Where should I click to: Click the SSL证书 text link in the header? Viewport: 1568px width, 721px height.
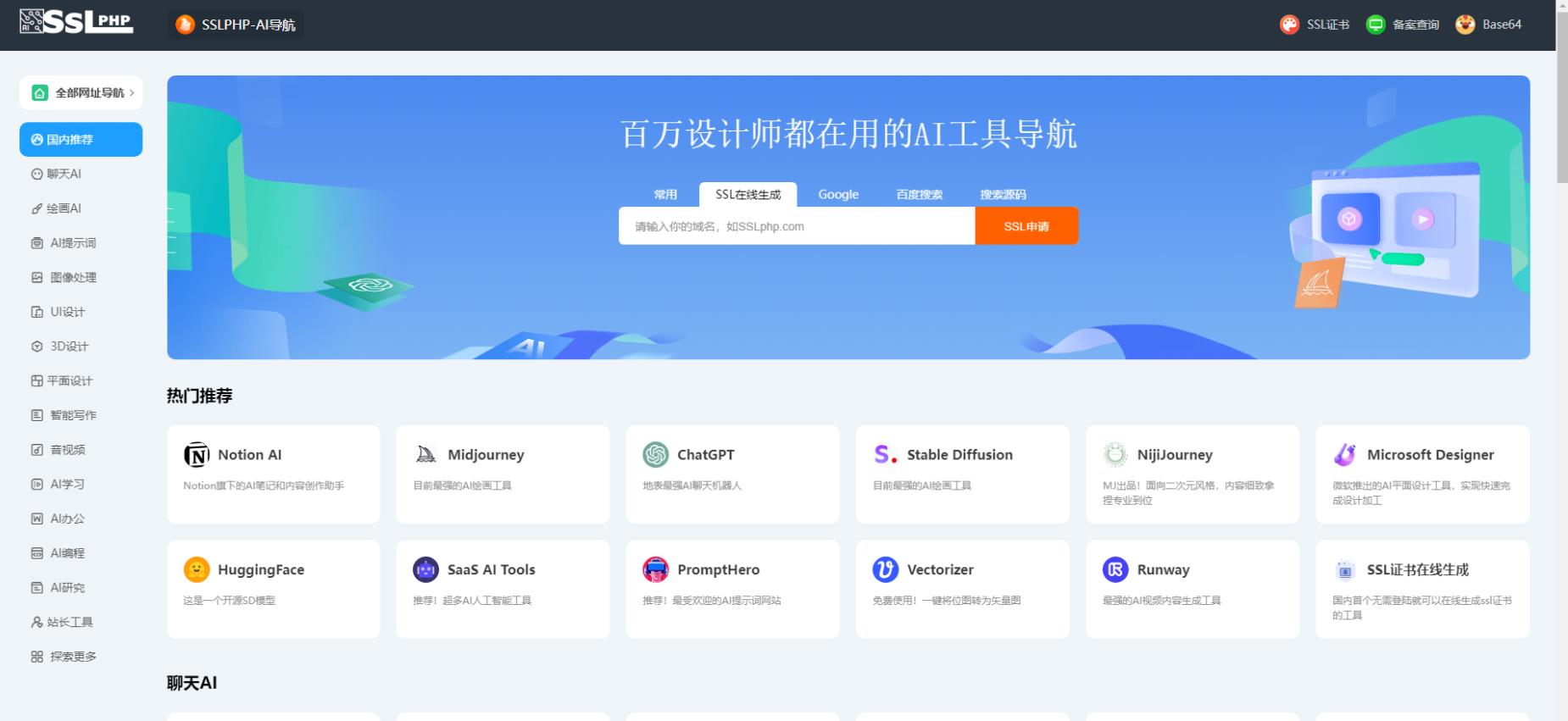pos(1327,25)
